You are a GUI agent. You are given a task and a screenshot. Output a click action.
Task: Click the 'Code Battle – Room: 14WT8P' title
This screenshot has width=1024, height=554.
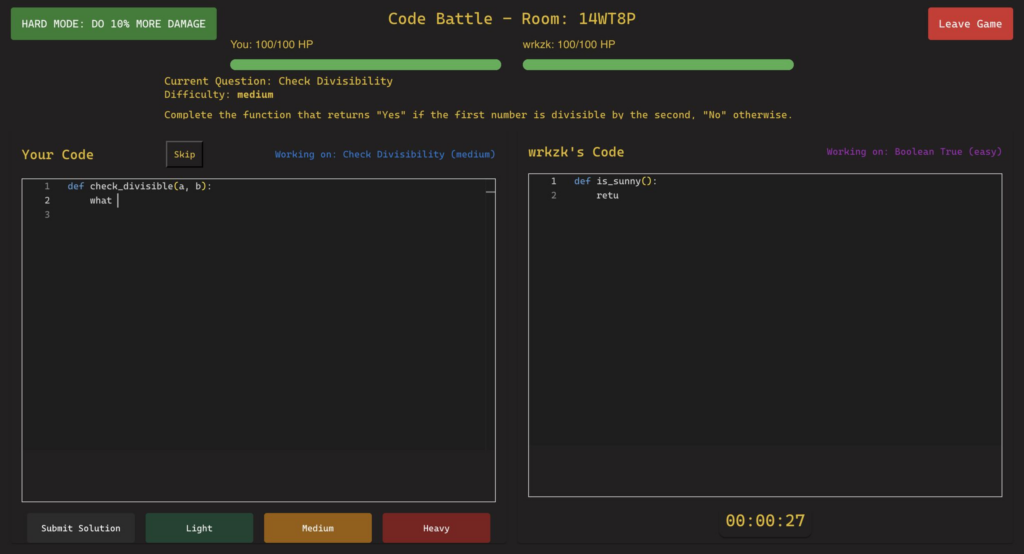pos(511,18)
